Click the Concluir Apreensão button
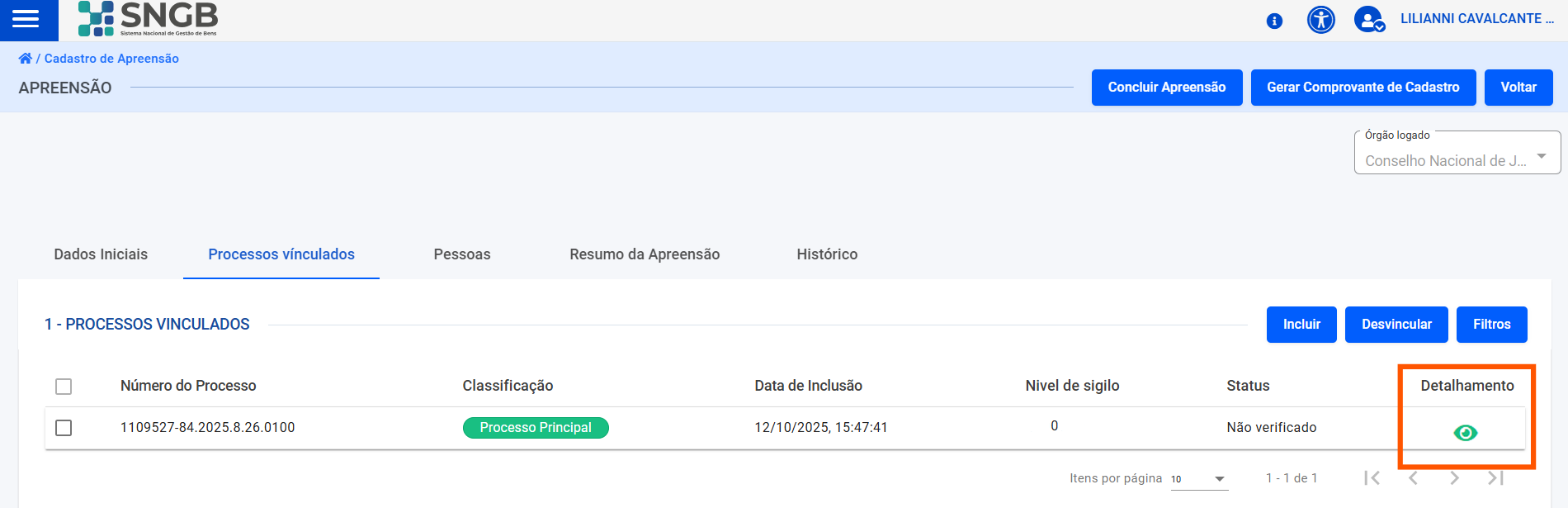The width and height of the screenshot is (1568, 508). (1166, 87)
